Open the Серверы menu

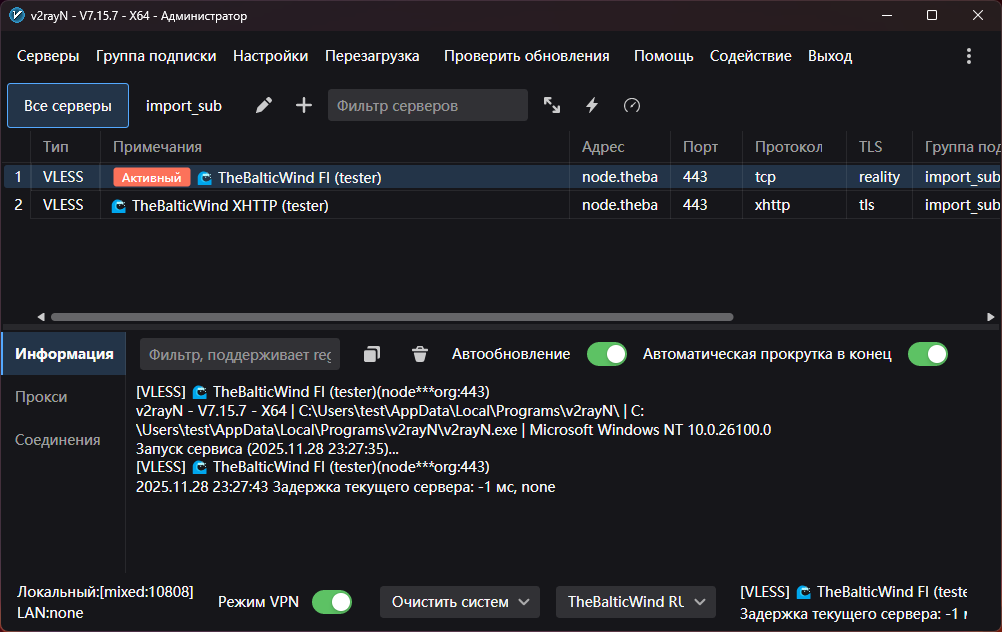tap(48, 56)
